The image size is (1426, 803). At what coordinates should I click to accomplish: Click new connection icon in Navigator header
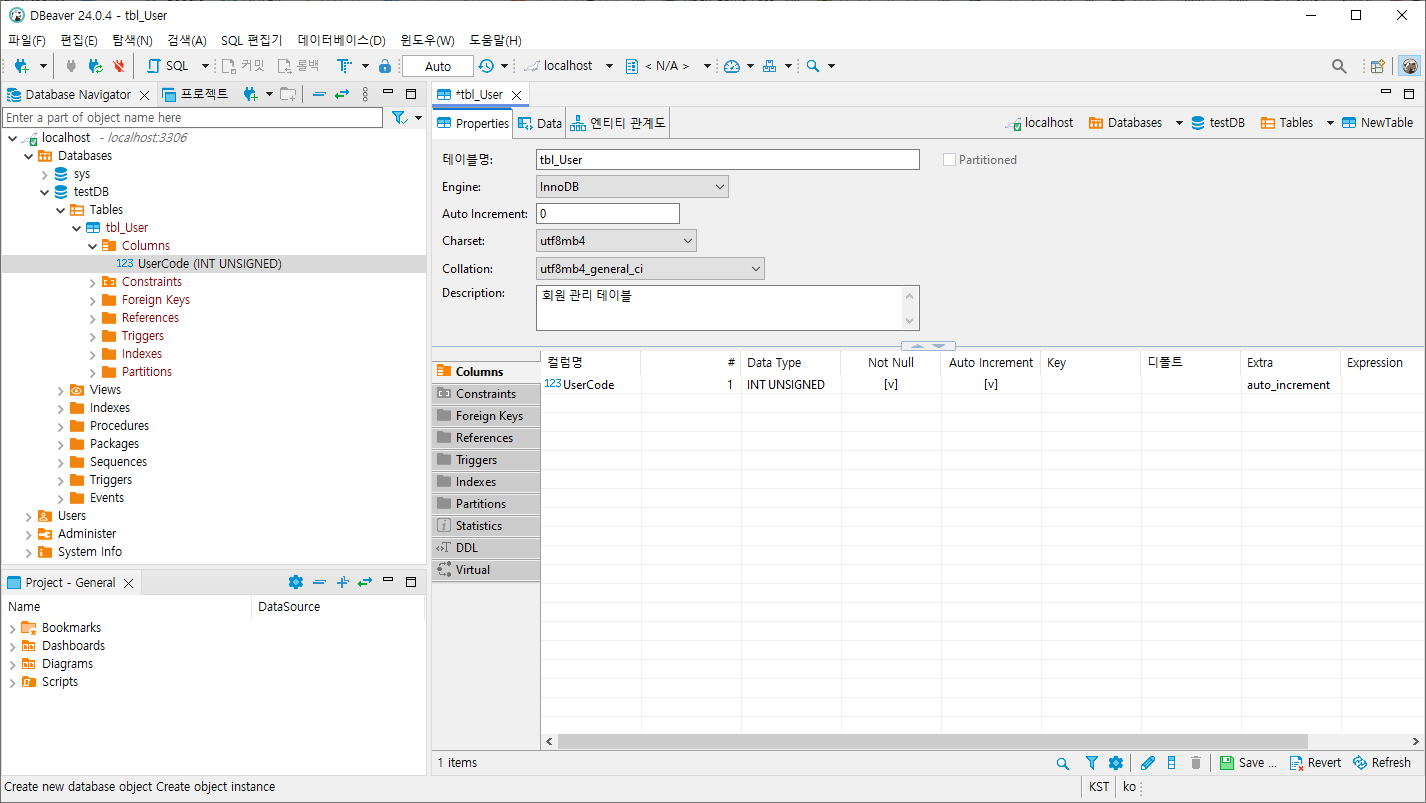(251, 94)
